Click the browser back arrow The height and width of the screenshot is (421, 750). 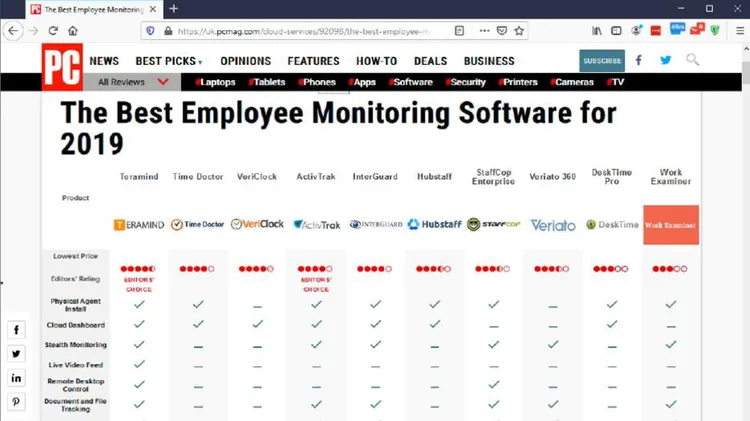coord(13,31)
